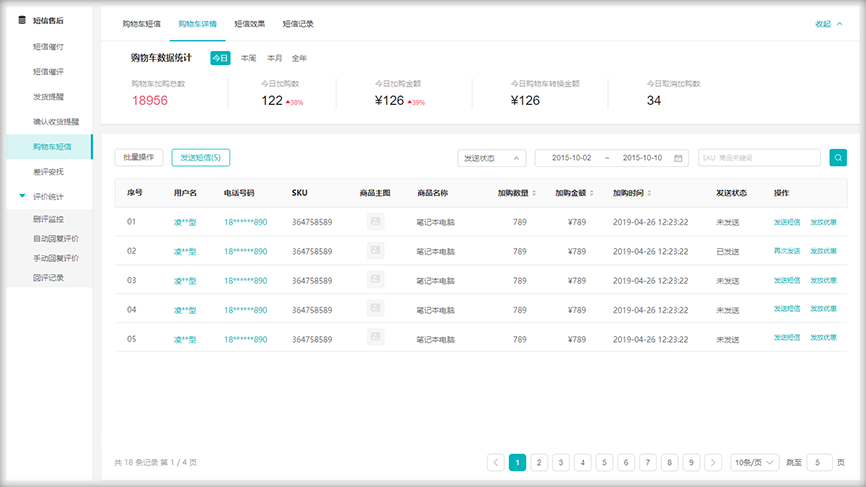Open product image thumbnail in row 05
Viewport: 866px width, 487px height.
376,337
